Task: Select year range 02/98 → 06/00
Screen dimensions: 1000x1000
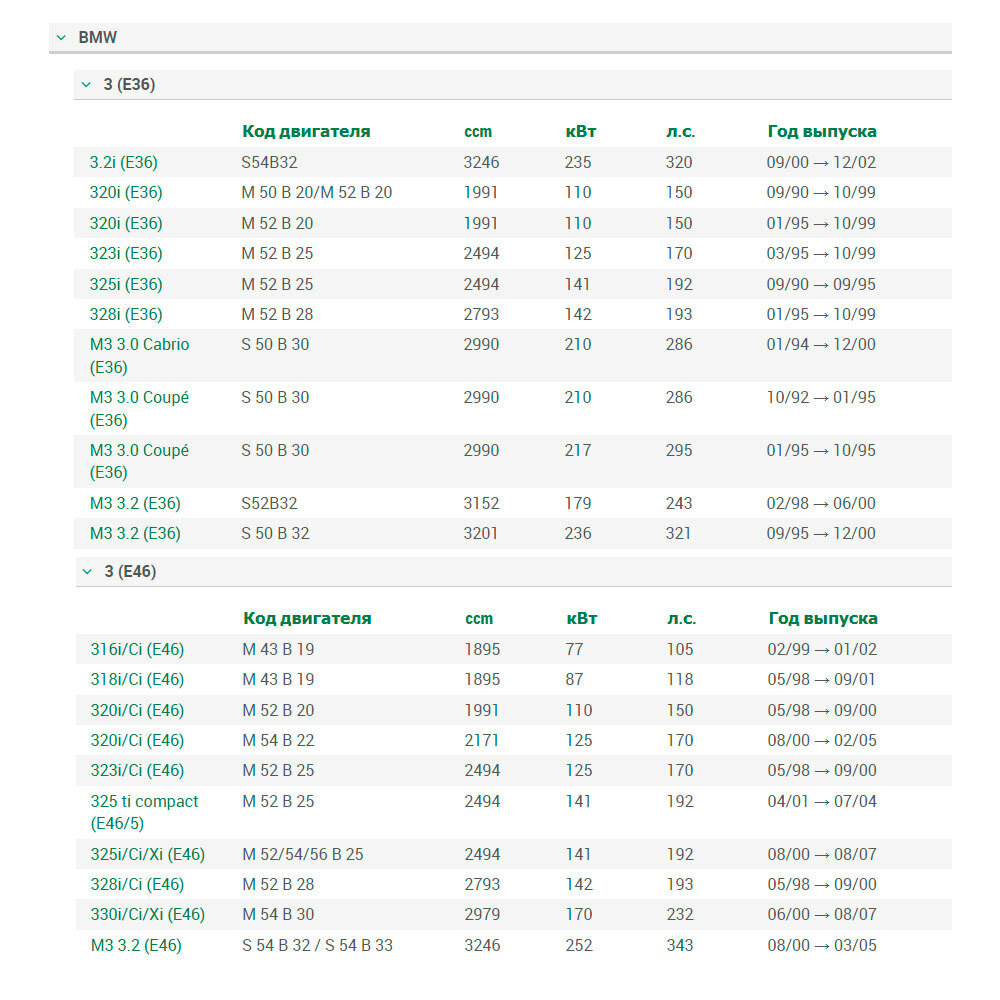Action: pos(821,504)
